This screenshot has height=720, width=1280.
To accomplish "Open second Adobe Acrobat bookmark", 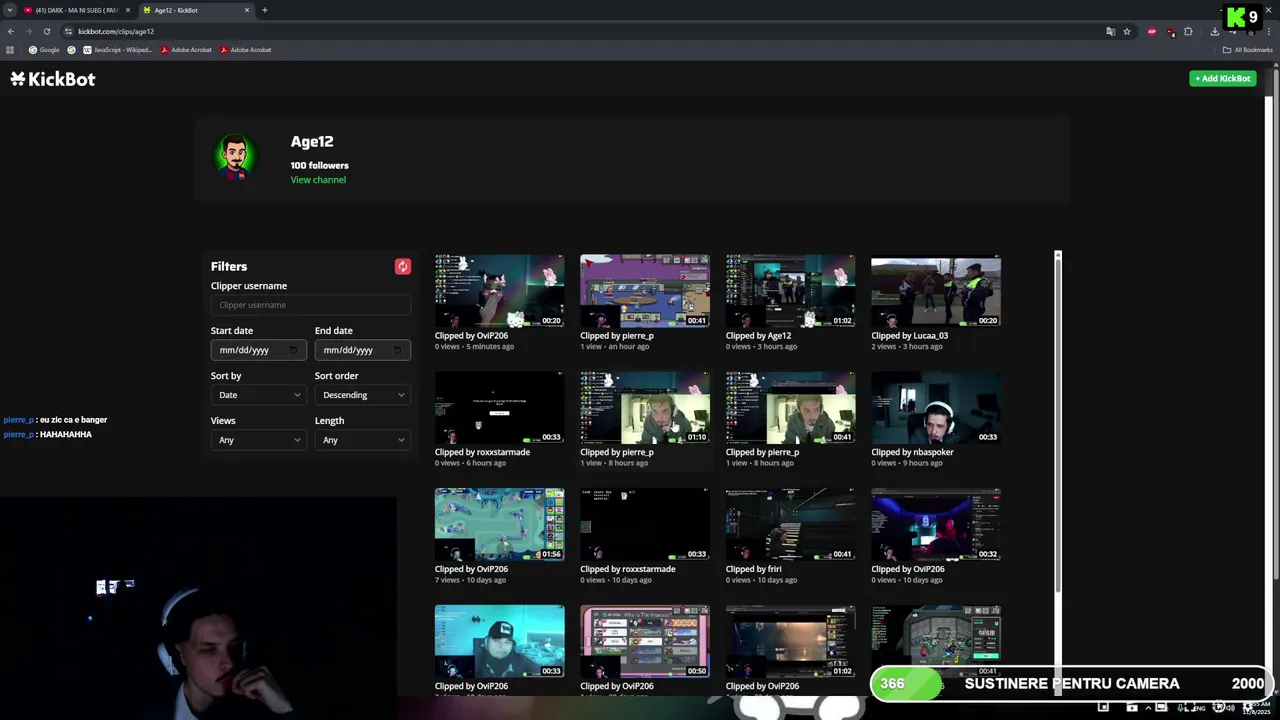I will pos(246,50).
